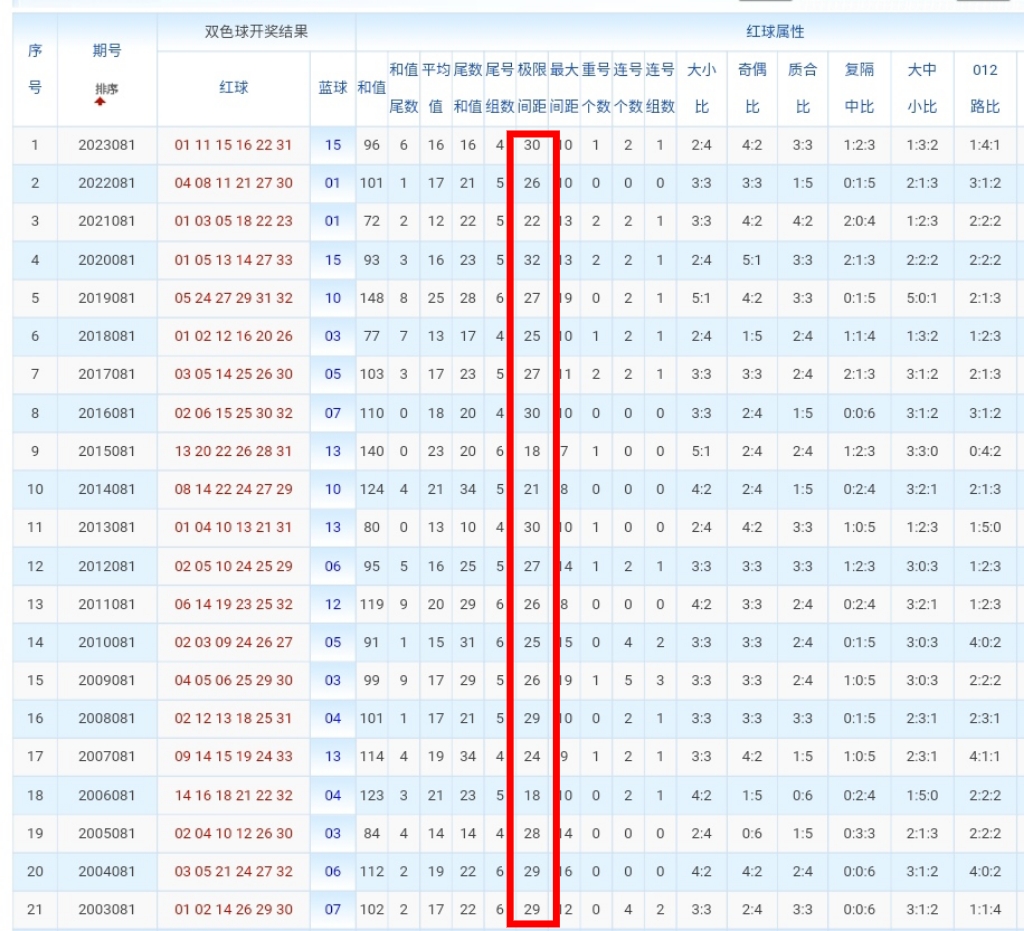This screenshot has width=1024, height=931.
Task: Click blue ball 10 in row 2014081
Action: pyautogui.click(x=333, y=488)
